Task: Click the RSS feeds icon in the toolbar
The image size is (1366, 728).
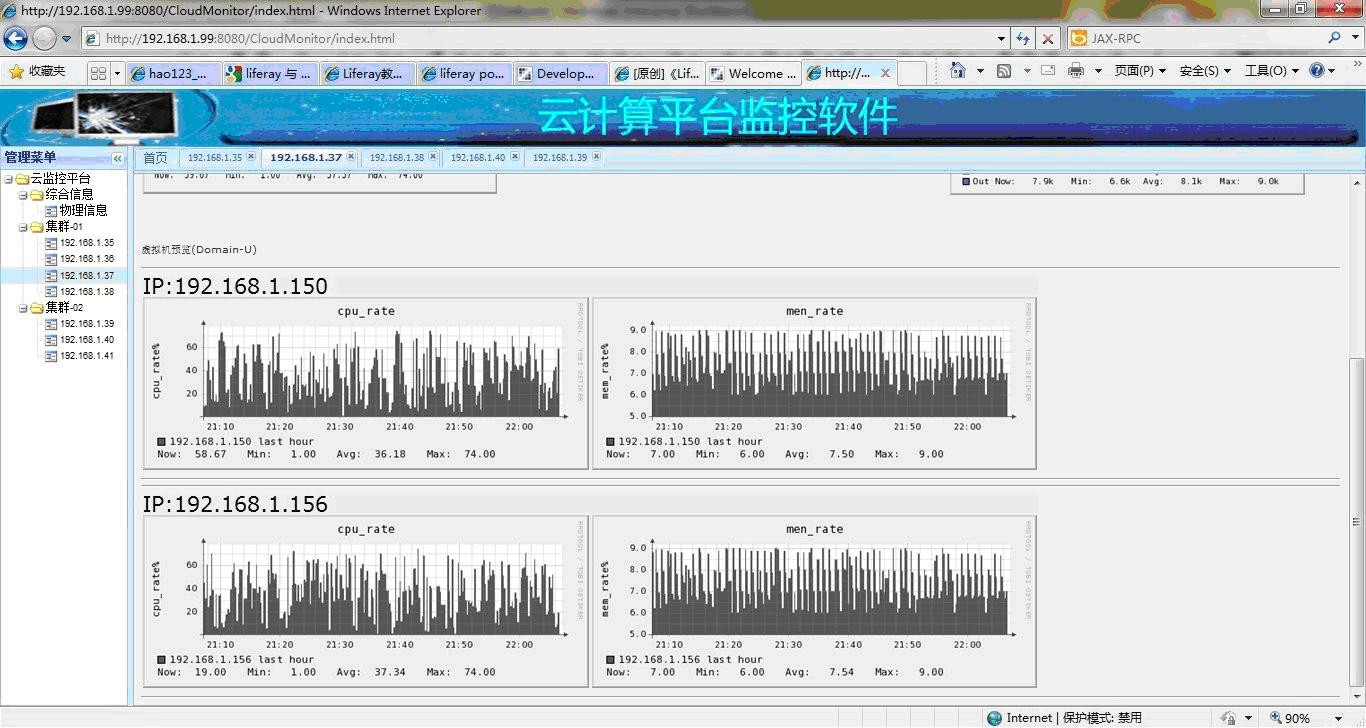Action: (1004, 71)
